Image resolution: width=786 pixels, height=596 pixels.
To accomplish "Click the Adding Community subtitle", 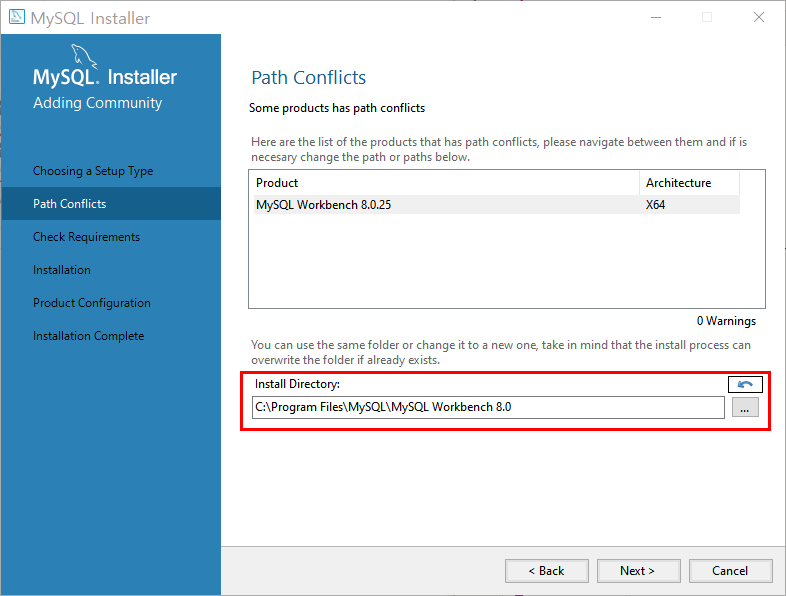I will coord(98,103).
